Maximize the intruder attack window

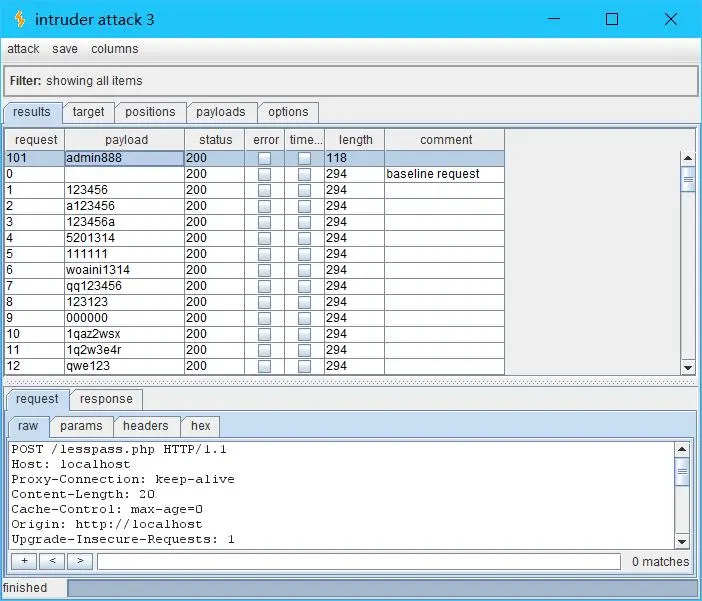pyautogui.click(x=612, y=19)
